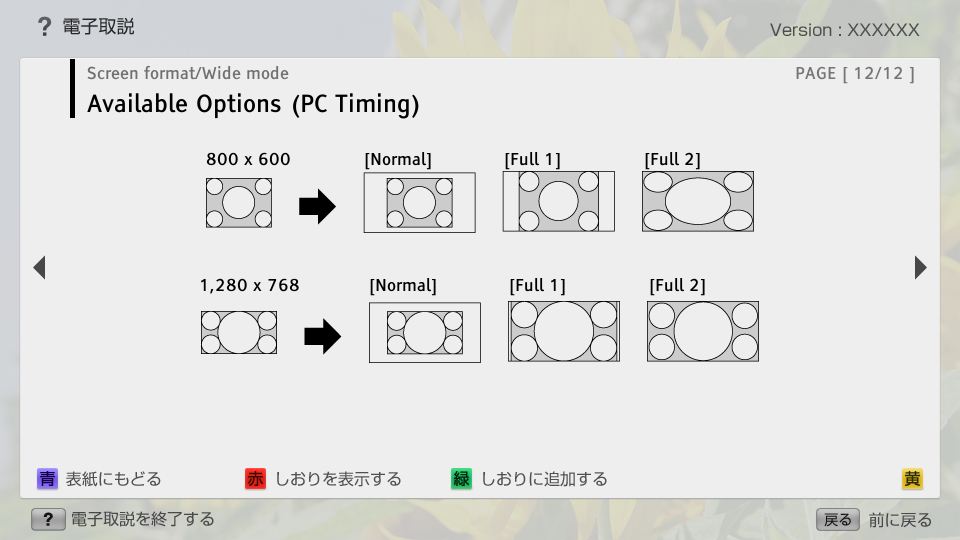Viewport: 960px width, 540px height.
Task: Click the red 赤 button icon
Action: 256,479
